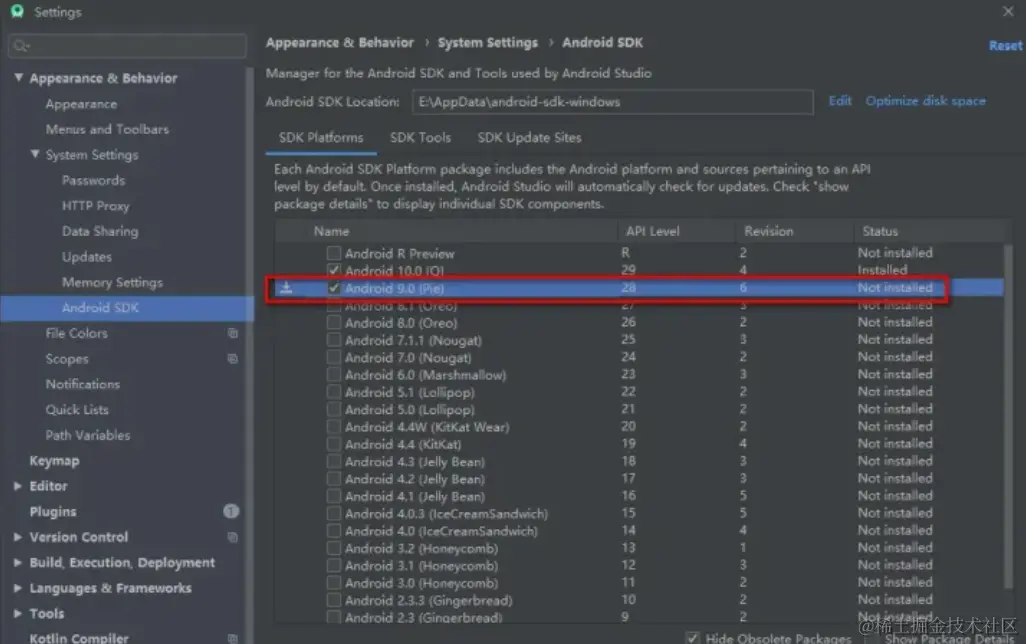The height and width of the screenshot is (644, 1026).
Task: Select Android SDK in the tree
Action: [x=126, y=308]
